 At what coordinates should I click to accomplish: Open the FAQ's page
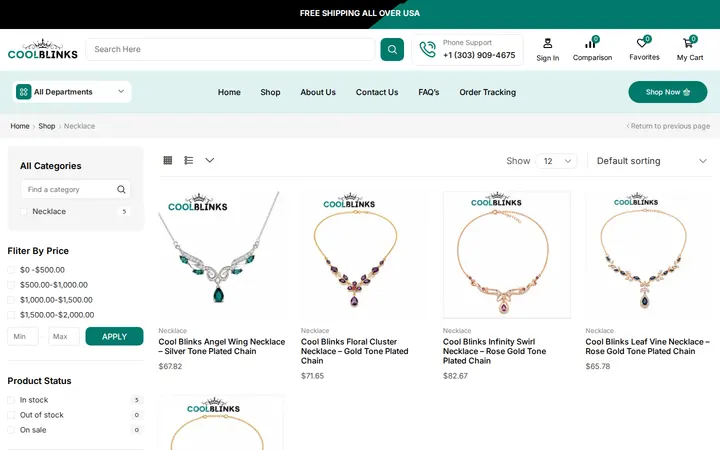[x=428, y=92]
